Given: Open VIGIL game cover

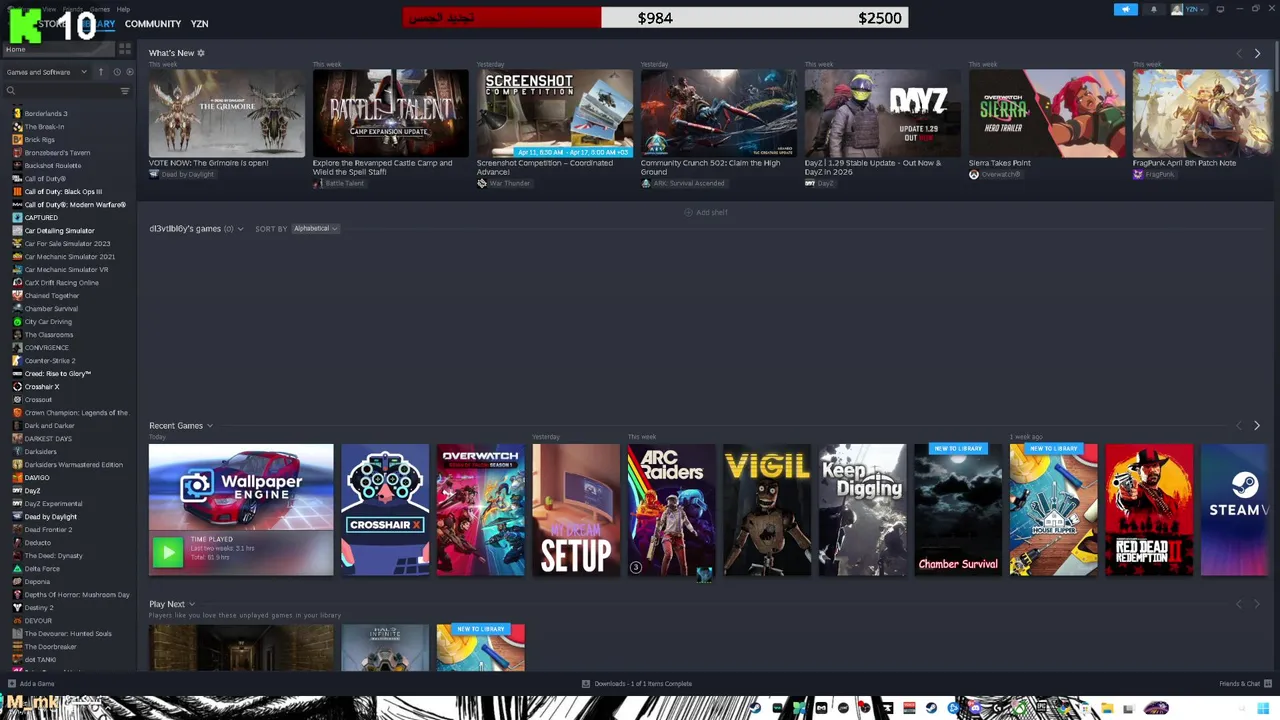Looking at the screenshot, I should click(x=767, y=510).
